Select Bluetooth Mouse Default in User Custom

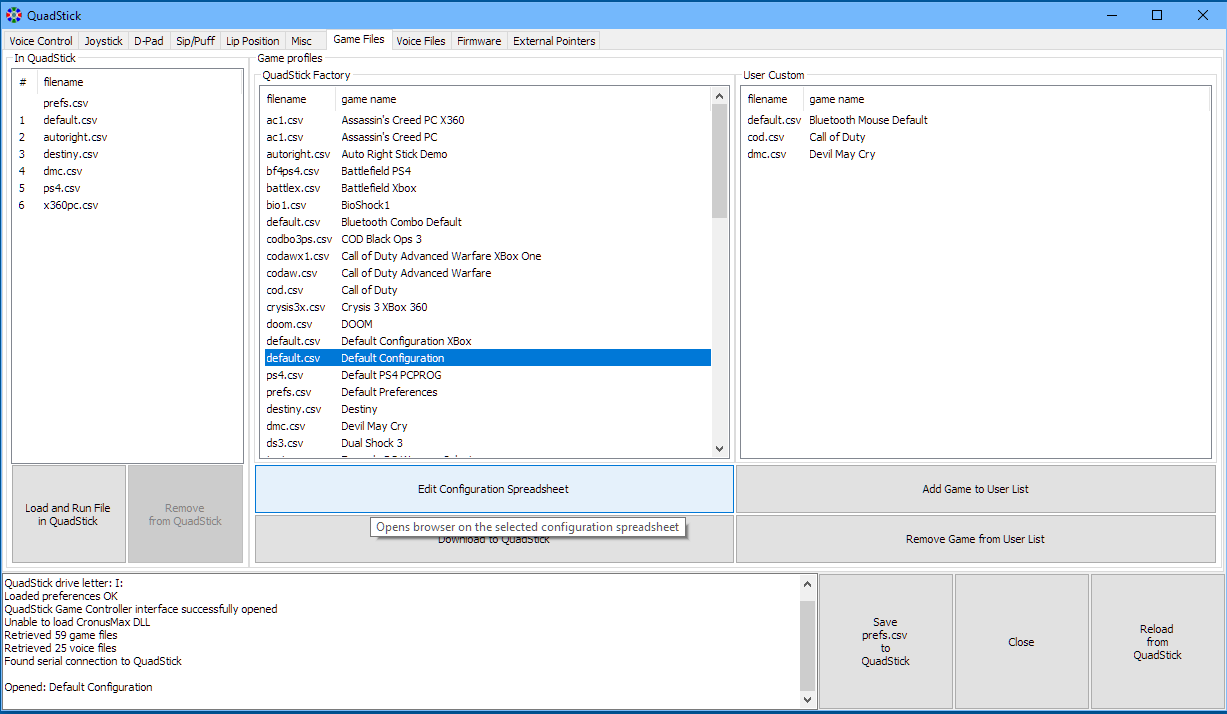coord(975,120)
